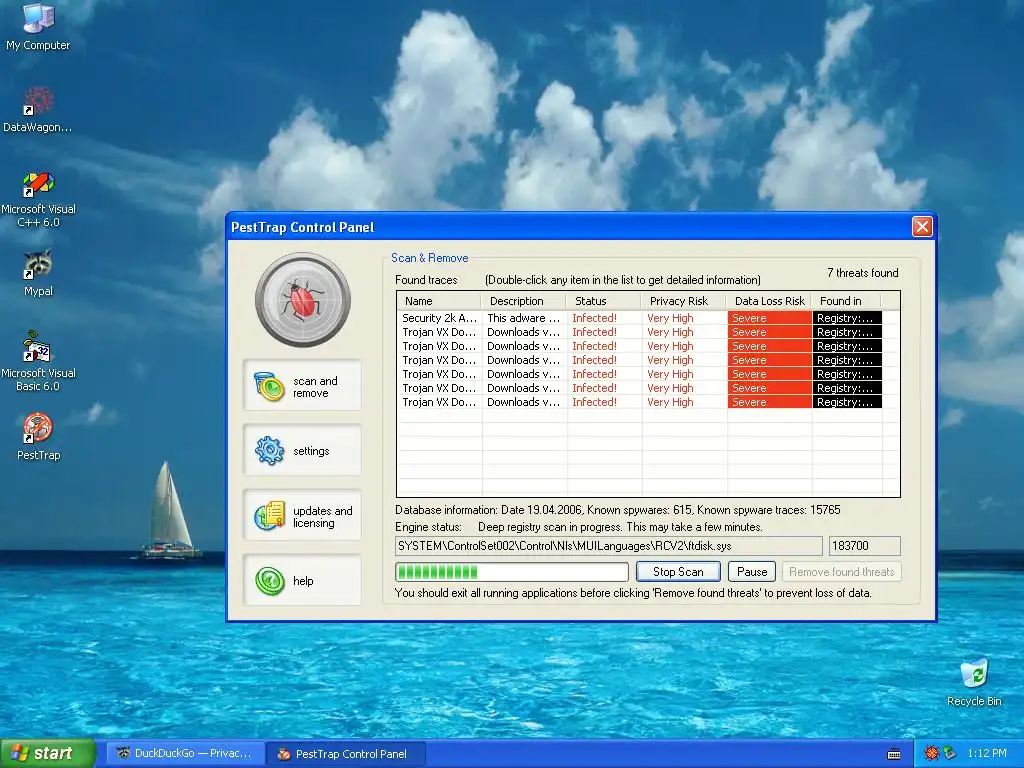Viewport: 1024px width, 768px height.
Task: Open the scan and remove section
Action: coord(302,385)
